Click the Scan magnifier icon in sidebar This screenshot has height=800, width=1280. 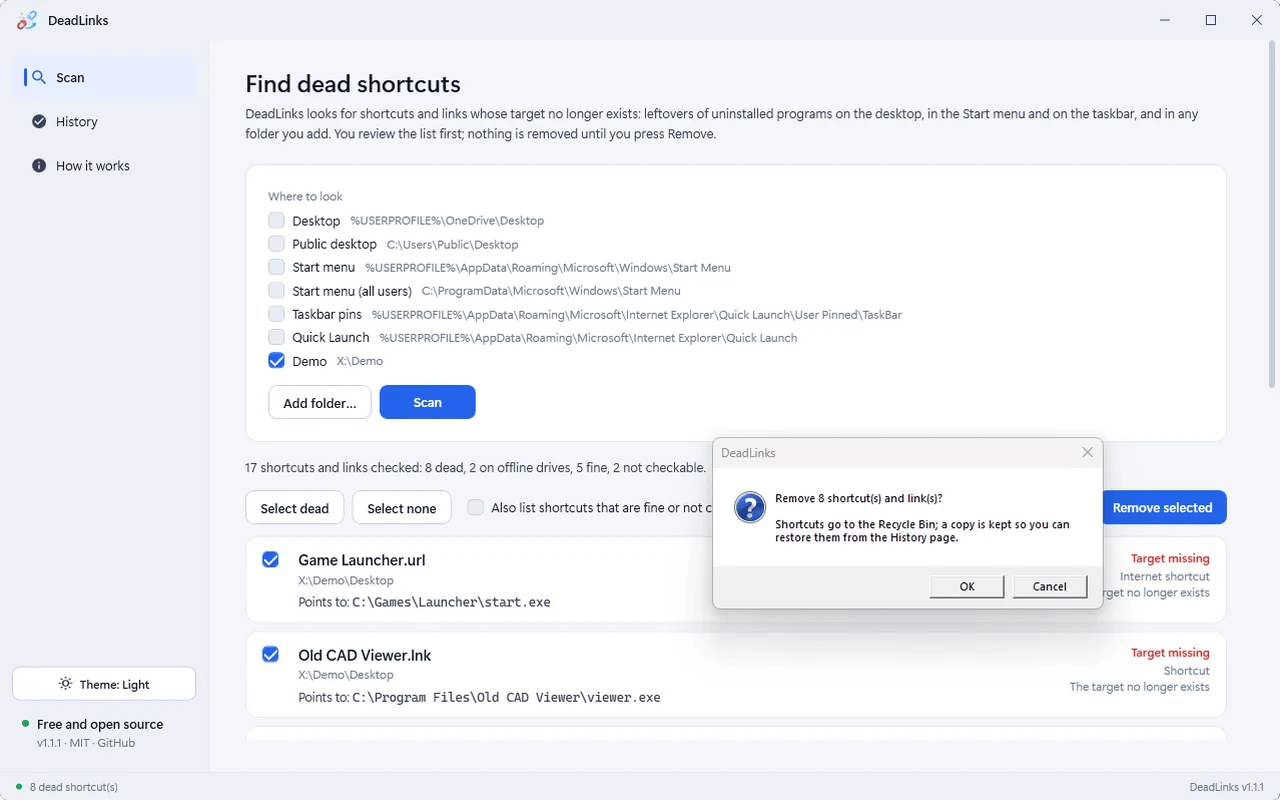pyautogui.click(x=39, y=77)
